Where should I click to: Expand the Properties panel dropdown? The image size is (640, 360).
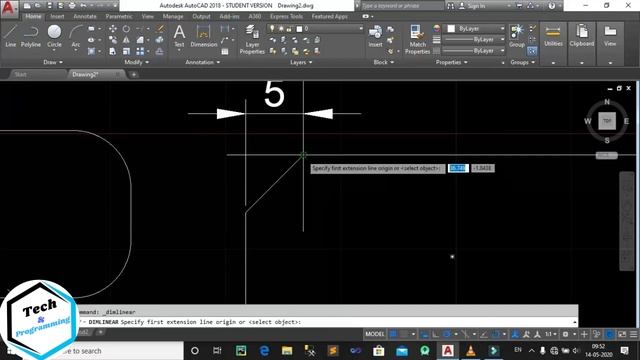pos(451,62)
